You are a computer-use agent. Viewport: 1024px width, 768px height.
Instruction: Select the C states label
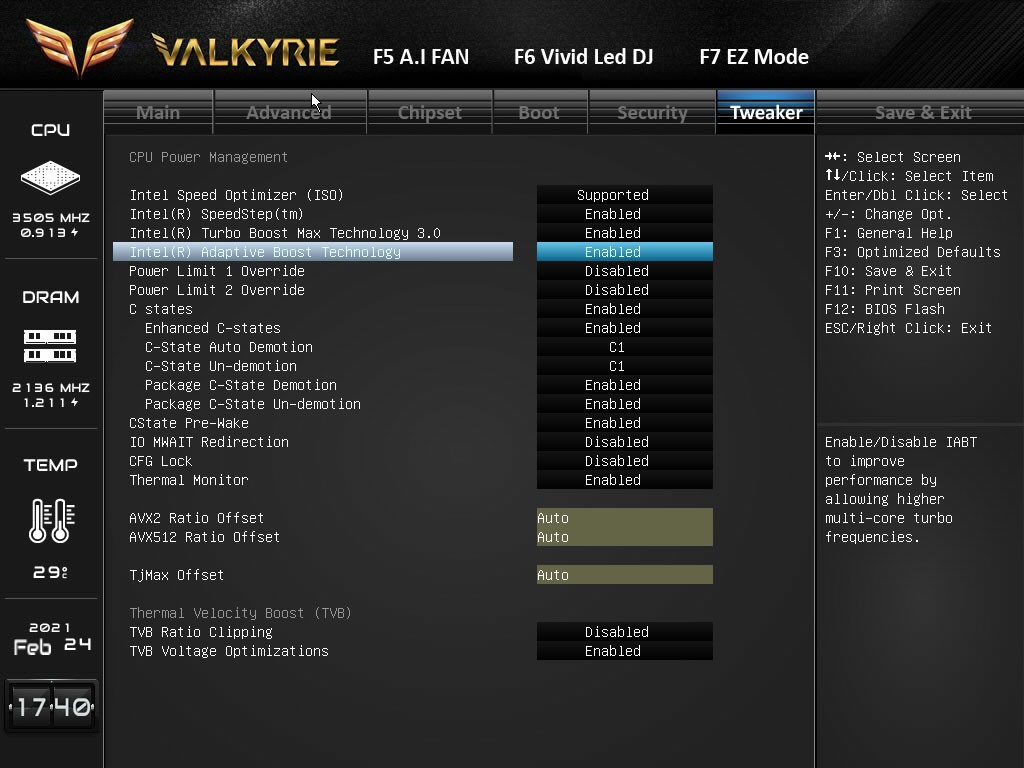(161, 309)
